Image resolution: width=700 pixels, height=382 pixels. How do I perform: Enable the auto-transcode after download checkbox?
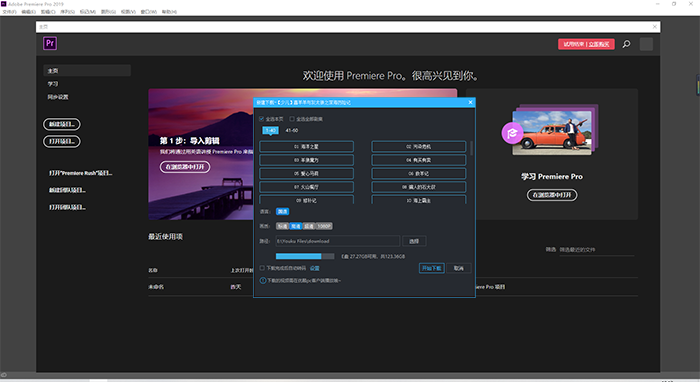tap(262, 268)
